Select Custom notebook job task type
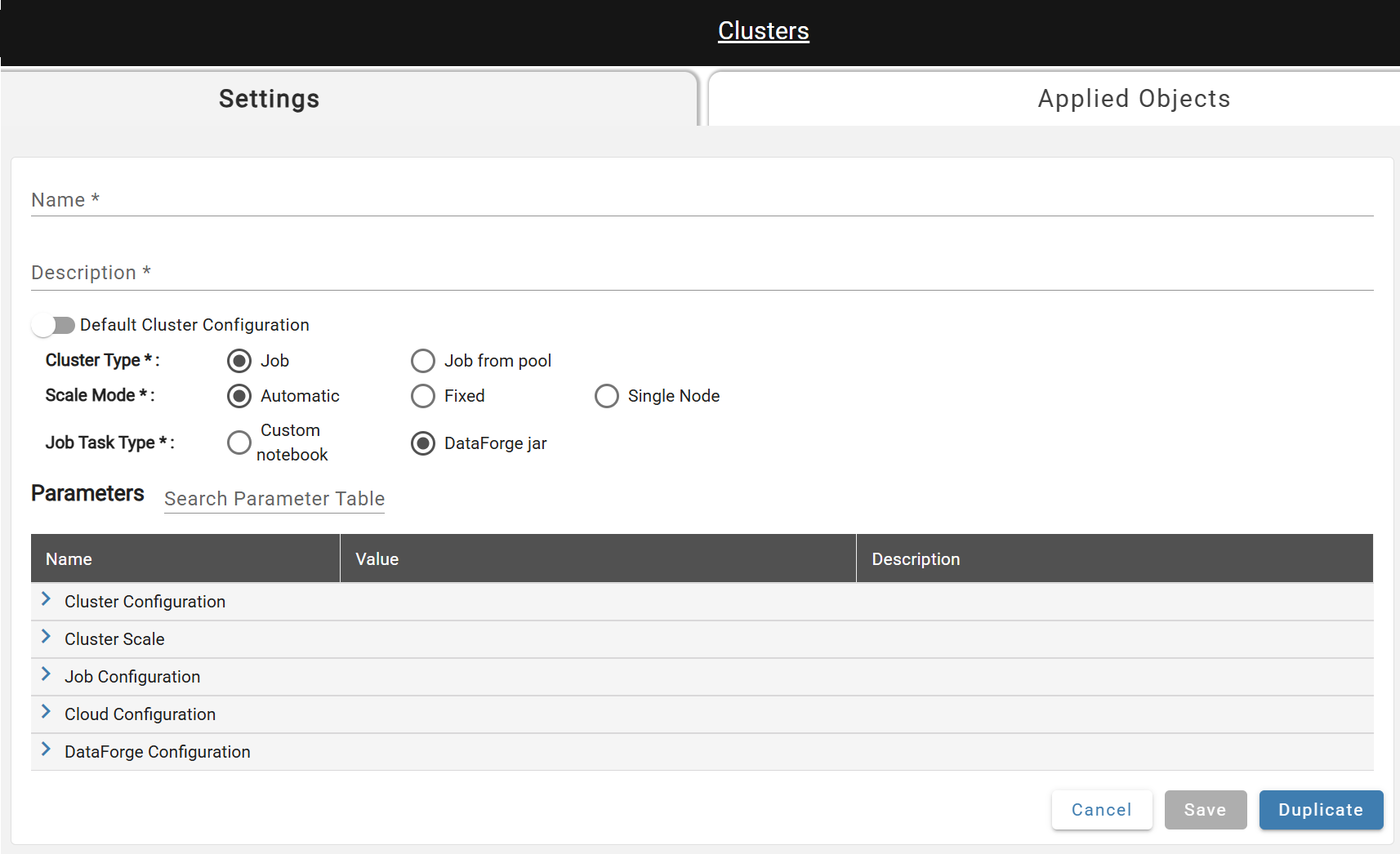This screenshot has width=1400, height=854. tap(239, 443)
